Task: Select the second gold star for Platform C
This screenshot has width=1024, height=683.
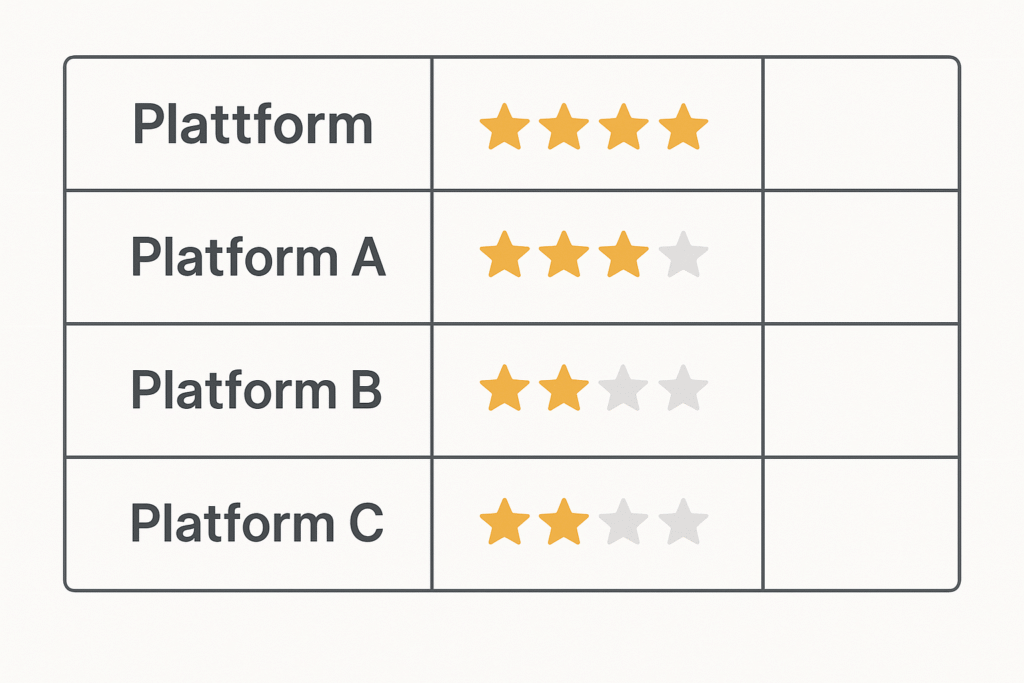Action: point(564,524)
